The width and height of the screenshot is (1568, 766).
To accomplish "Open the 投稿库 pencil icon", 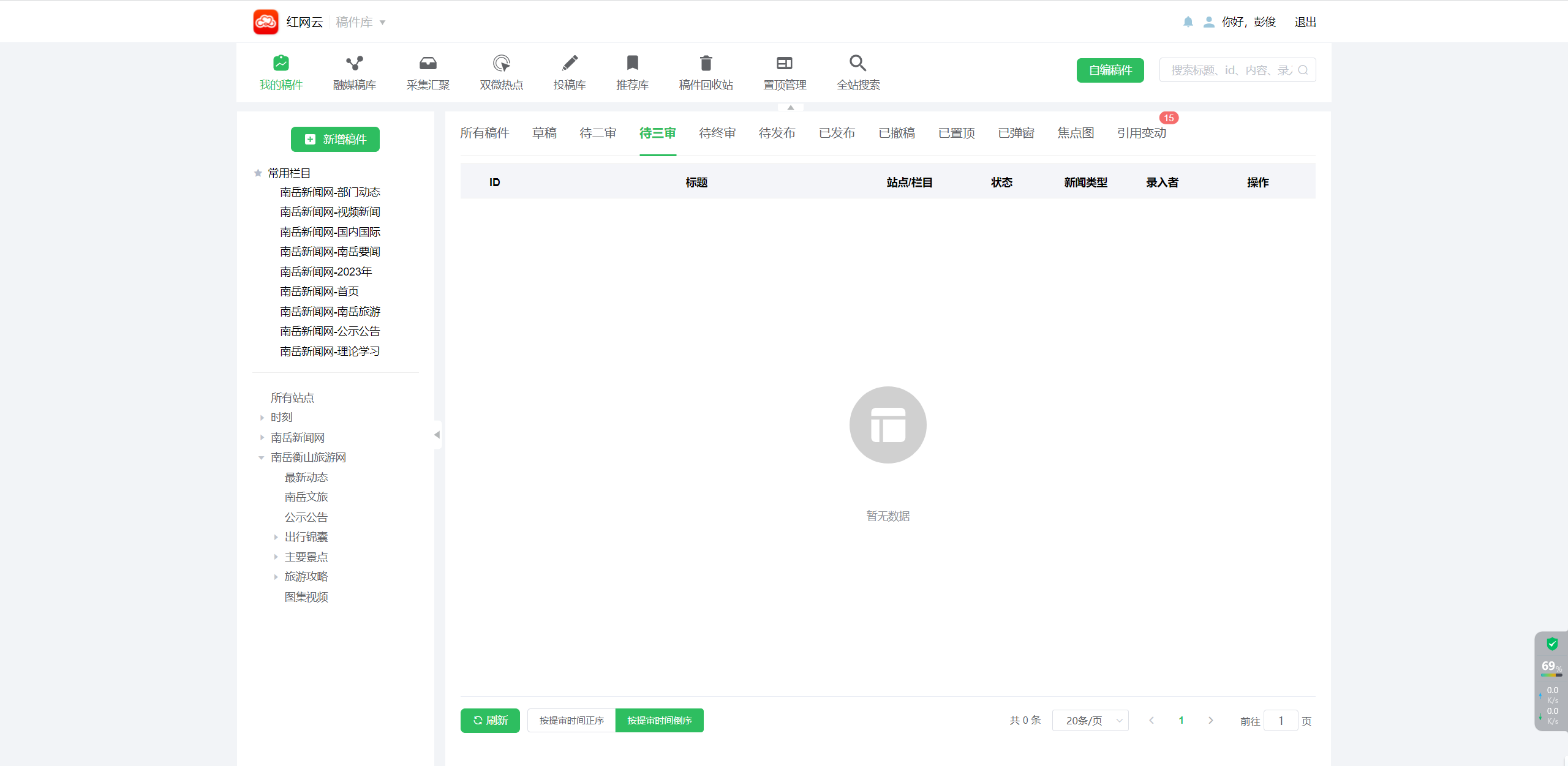I will [570, 63].
